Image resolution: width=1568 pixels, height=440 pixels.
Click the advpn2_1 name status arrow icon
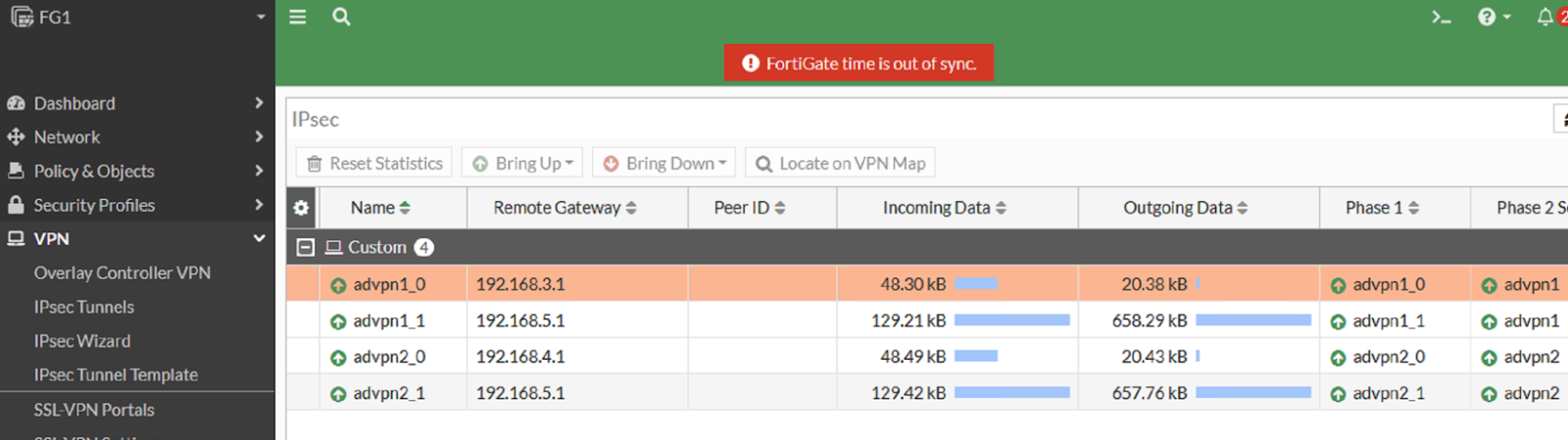point(338,394)
